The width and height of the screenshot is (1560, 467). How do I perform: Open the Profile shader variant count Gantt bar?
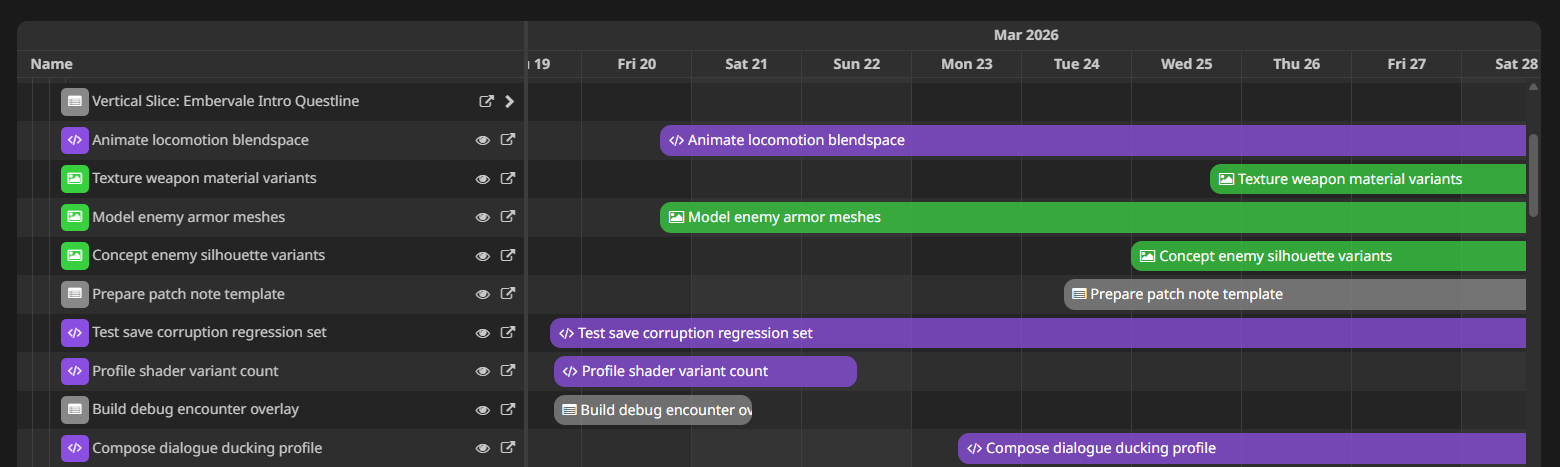(705, 371)
